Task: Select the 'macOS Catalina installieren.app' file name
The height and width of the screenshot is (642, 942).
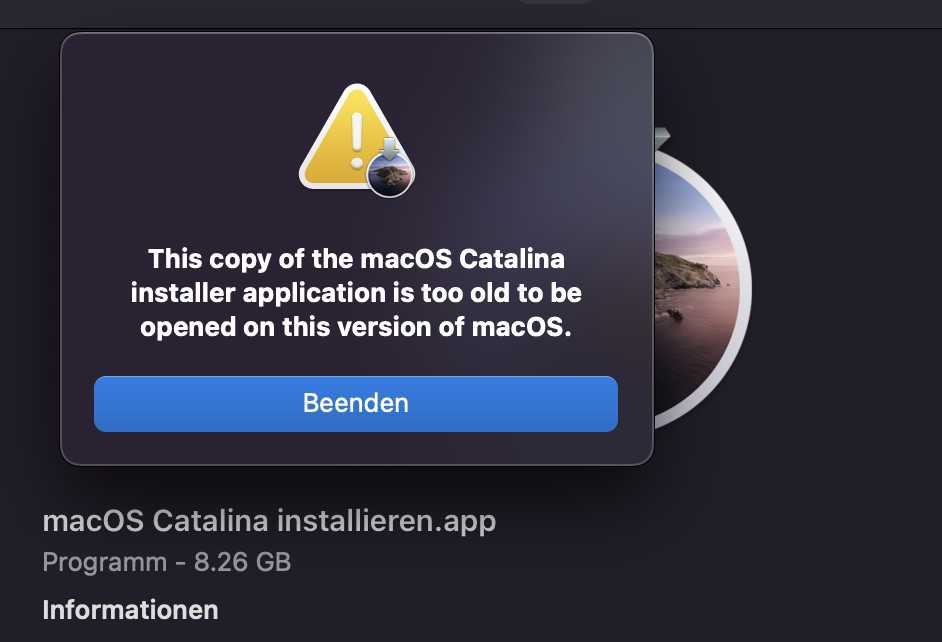Action: [269, 521]
